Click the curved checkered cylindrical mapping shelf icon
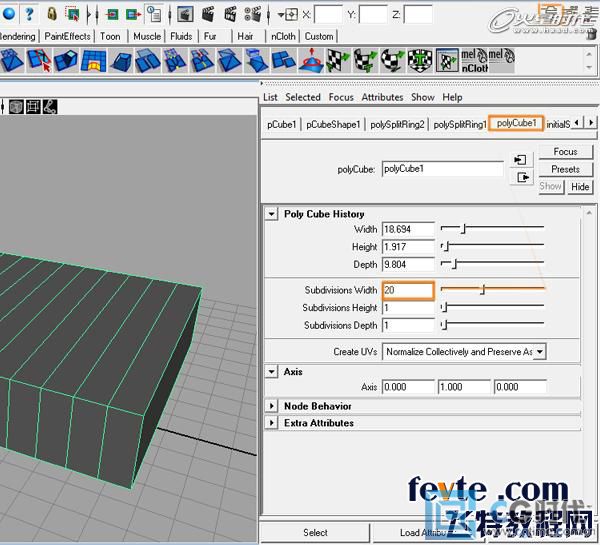Screen dimensions: 600x545 (x=365, y=60)
